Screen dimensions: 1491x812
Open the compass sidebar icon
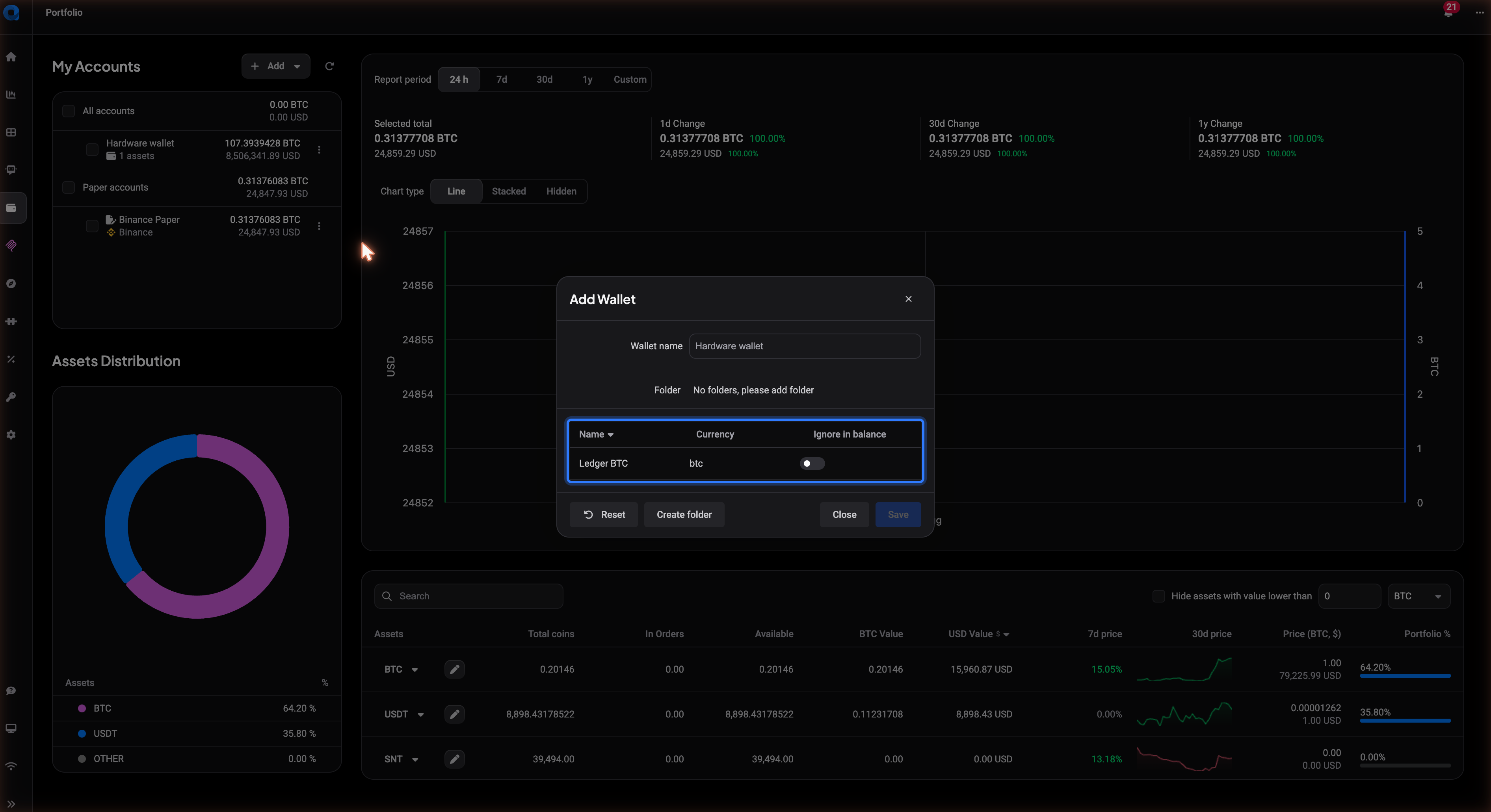point(11,284)
